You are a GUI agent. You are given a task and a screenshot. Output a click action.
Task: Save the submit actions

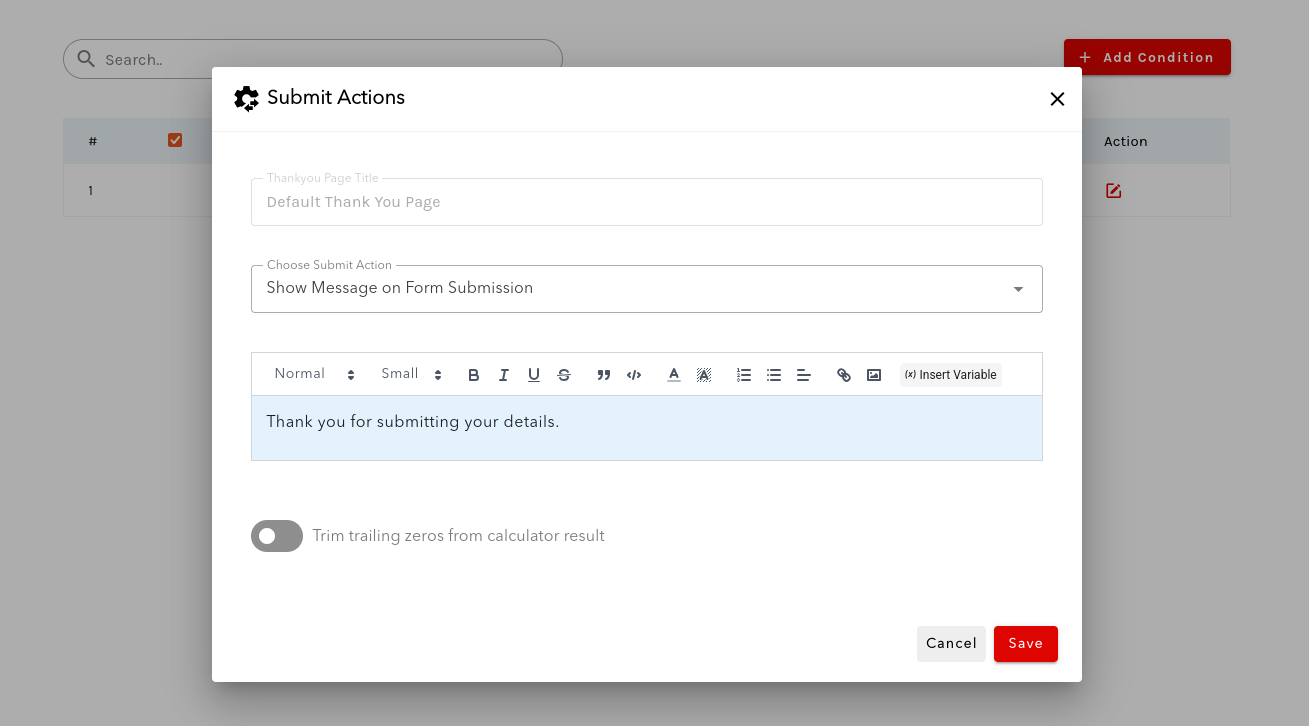click(x=1026, y=644)
